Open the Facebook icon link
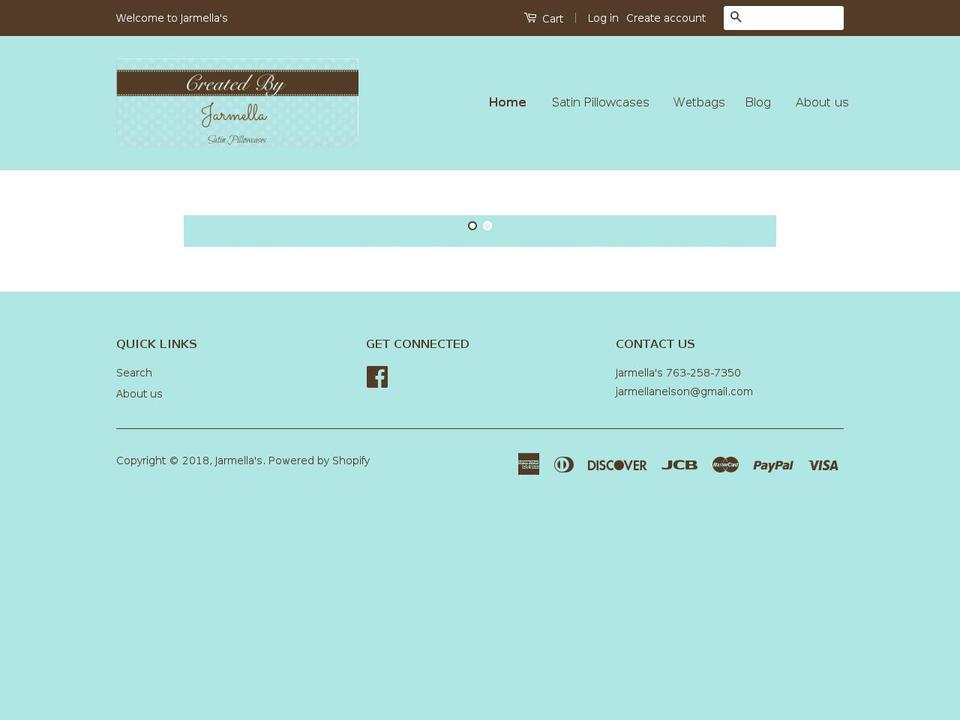 point(377,377)
